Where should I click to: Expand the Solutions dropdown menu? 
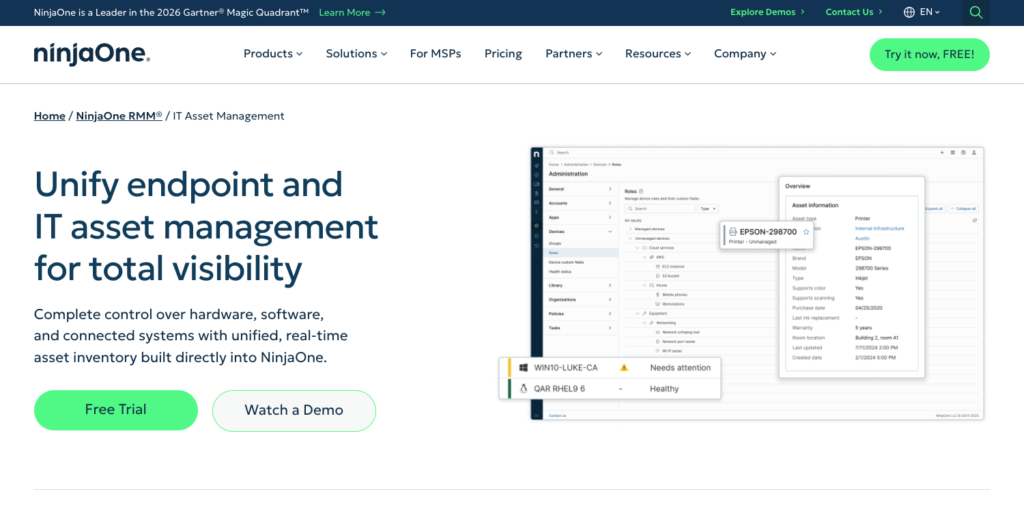pos(357,54)
